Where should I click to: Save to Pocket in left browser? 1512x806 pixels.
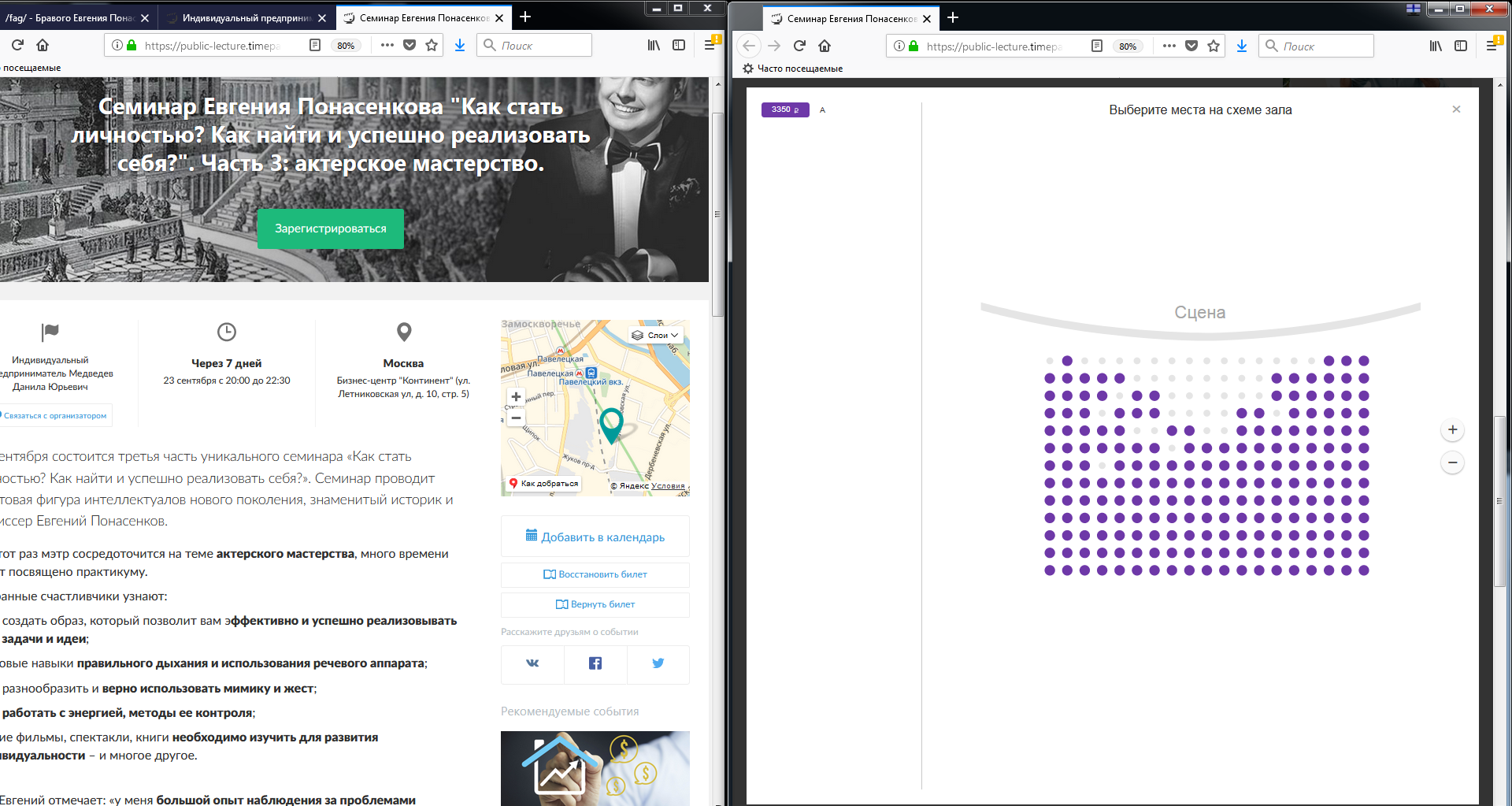tap(409, 45)
